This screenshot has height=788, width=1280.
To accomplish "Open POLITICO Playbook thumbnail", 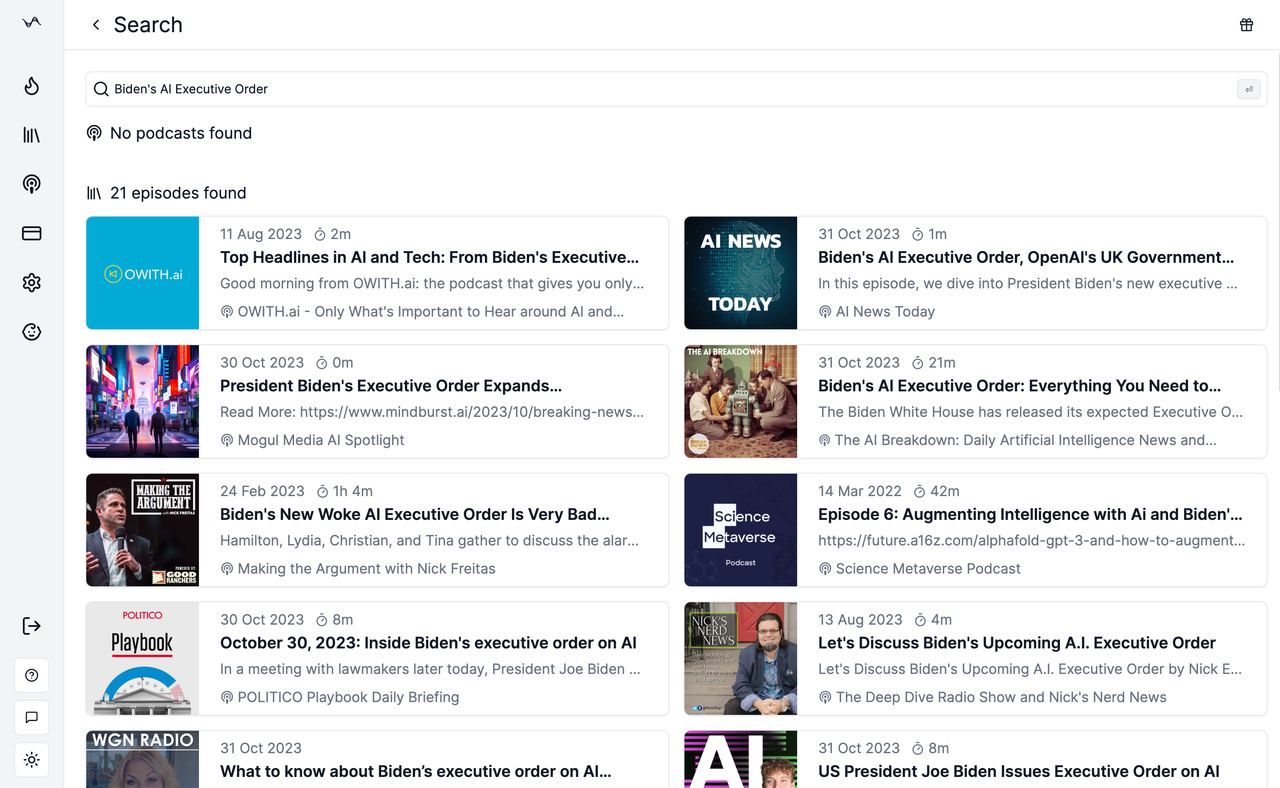I will 142,659.
